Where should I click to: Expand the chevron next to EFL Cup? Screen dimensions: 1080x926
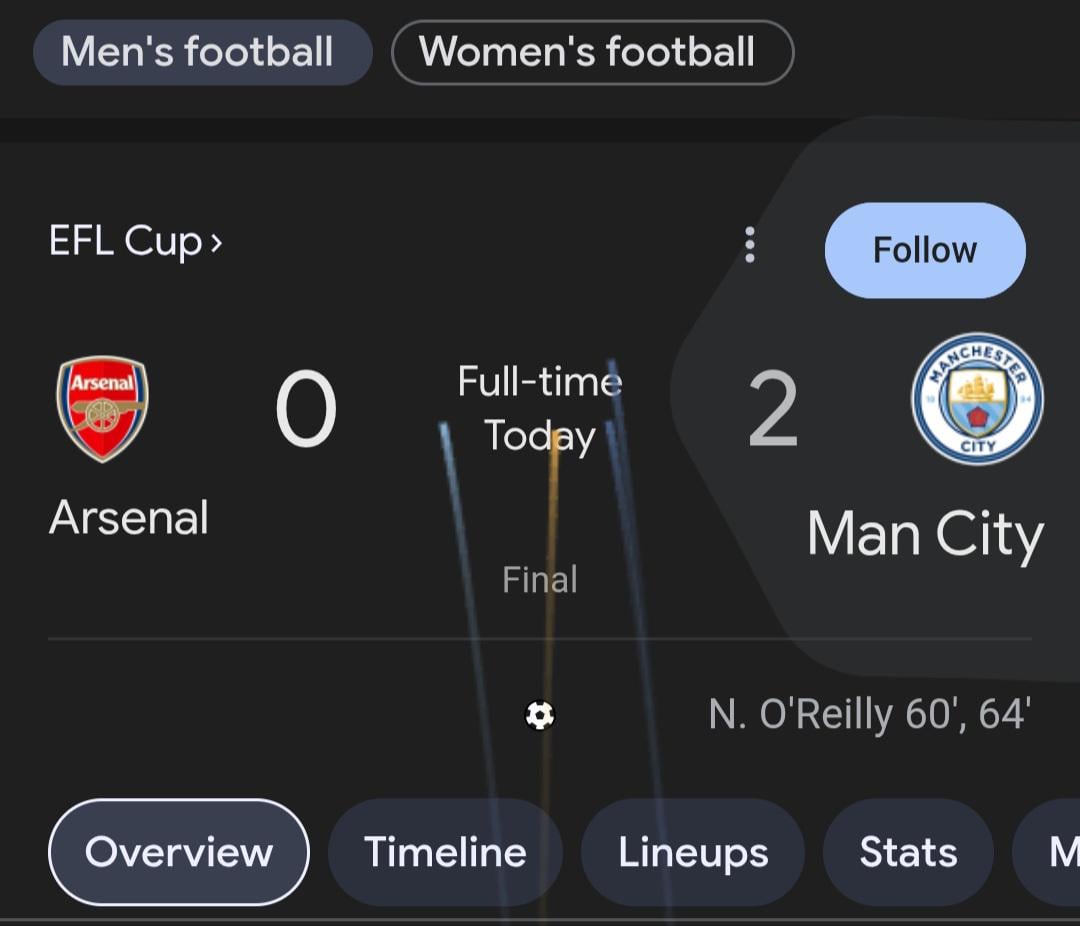216,243
